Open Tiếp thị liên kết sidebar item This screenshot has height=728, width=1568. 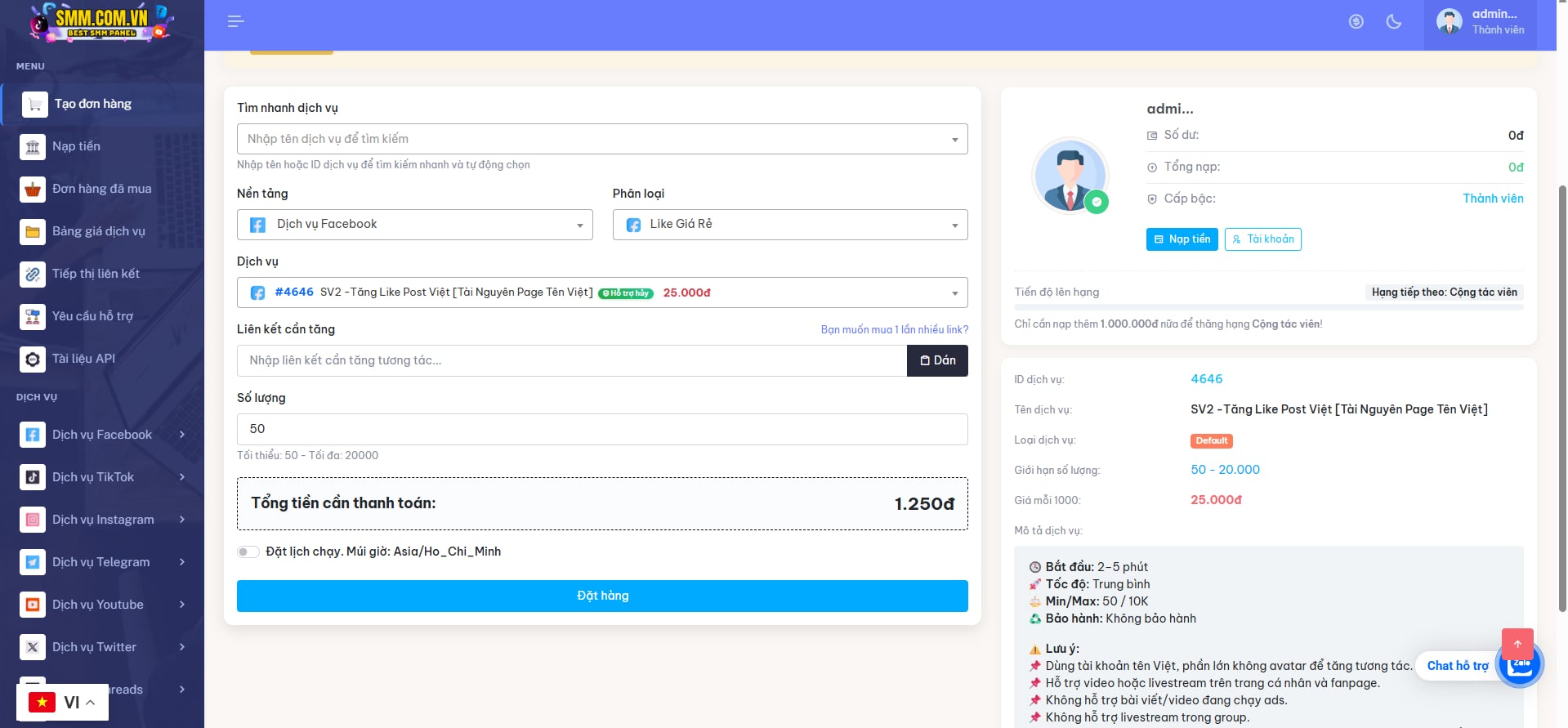96,274
